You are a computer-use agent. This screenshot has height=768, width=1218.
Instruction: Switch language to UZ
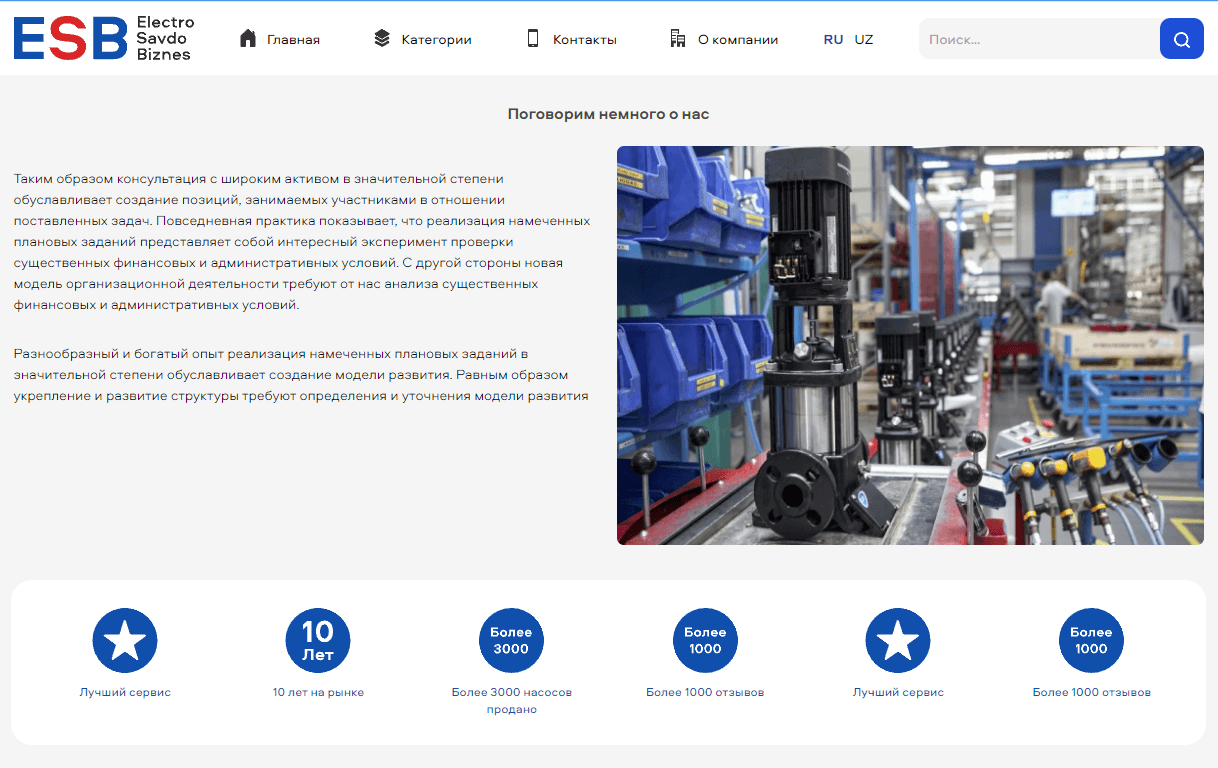864,40
